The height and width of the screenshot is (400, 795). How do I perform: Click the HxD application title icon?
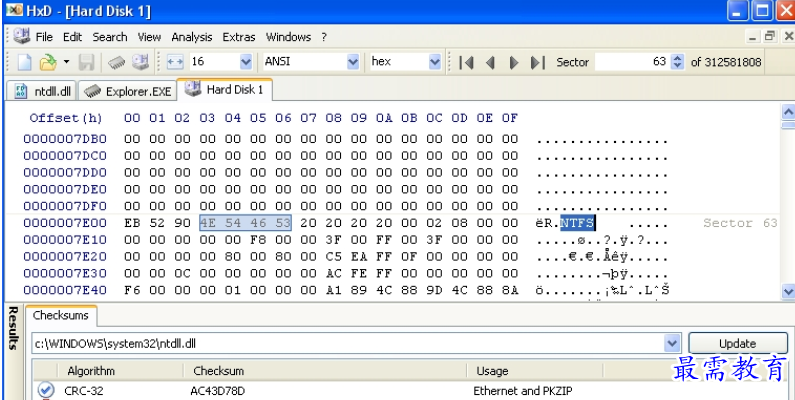click(x=14, y=10)
